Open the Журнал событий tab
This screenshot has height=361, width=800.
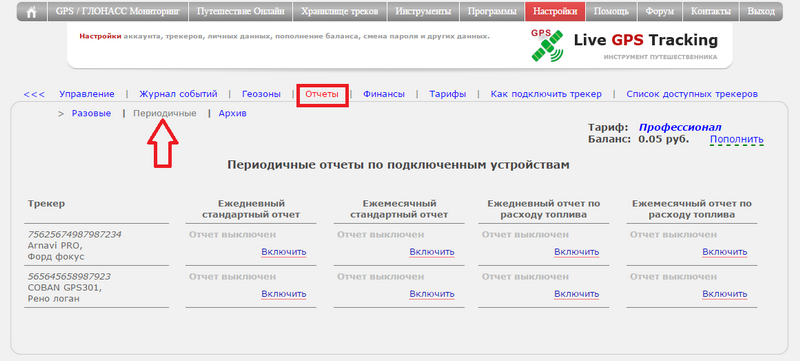178,94
